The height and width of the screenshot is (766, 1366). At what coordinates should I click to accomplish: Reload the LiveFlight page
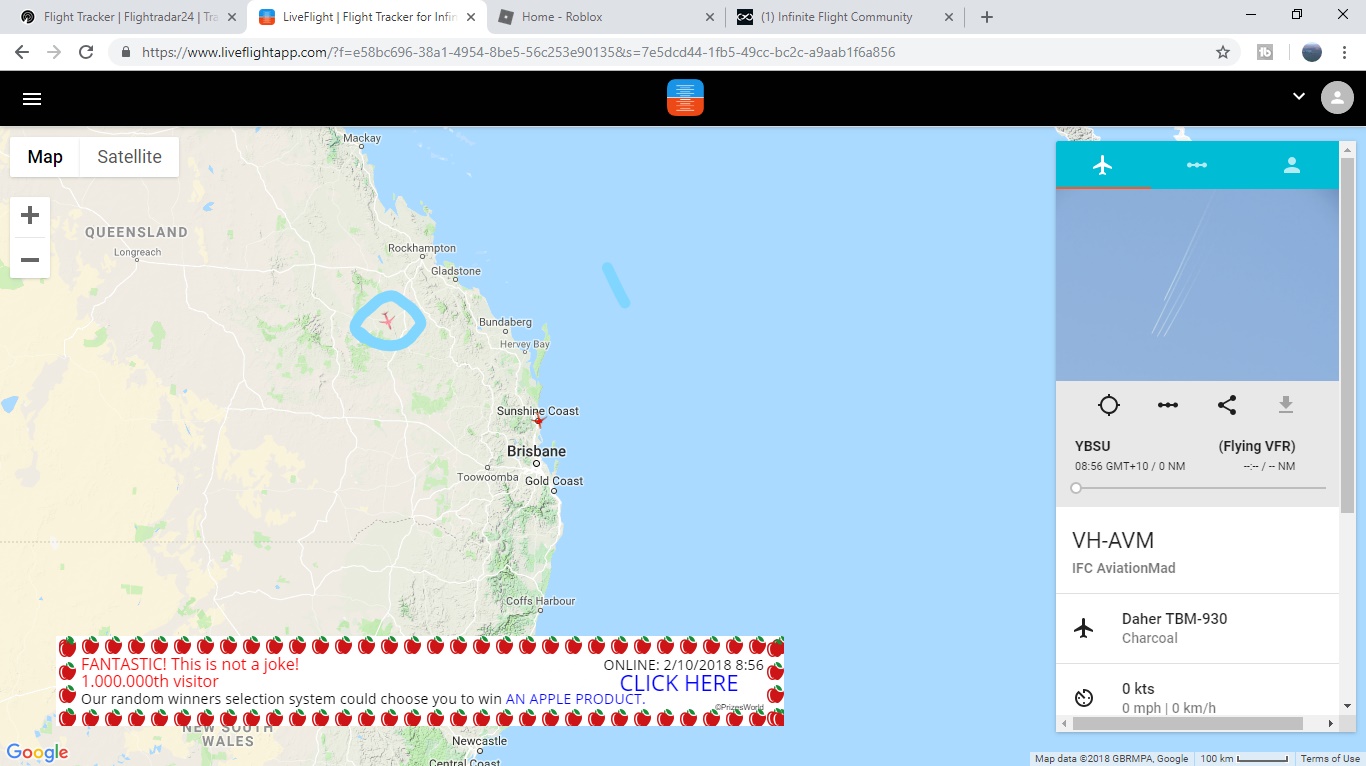[x=86, y=52]
